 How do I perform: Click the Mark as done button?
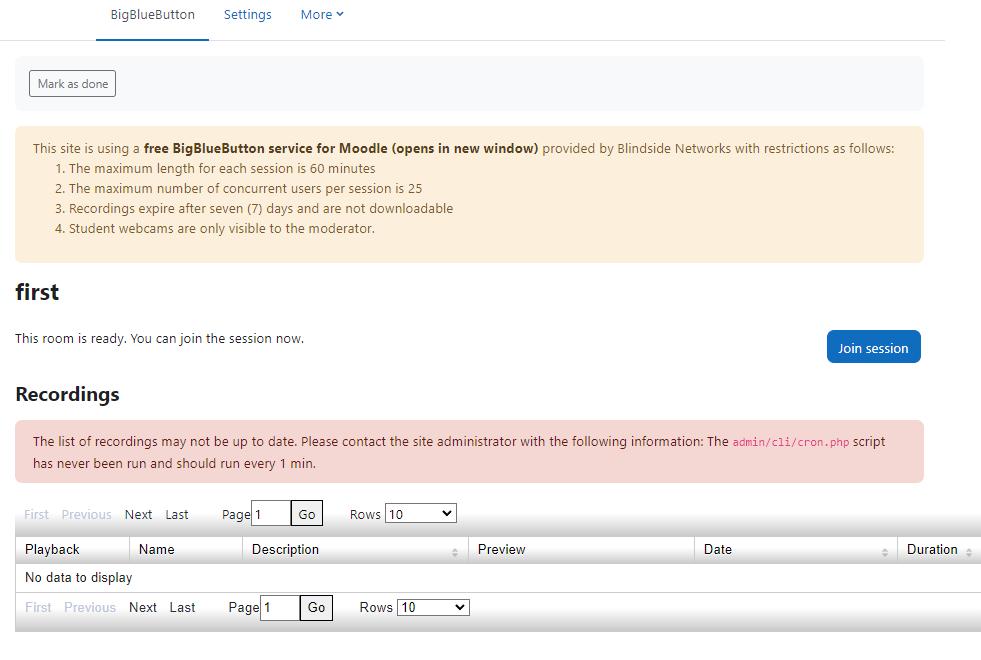coord(73,84)
